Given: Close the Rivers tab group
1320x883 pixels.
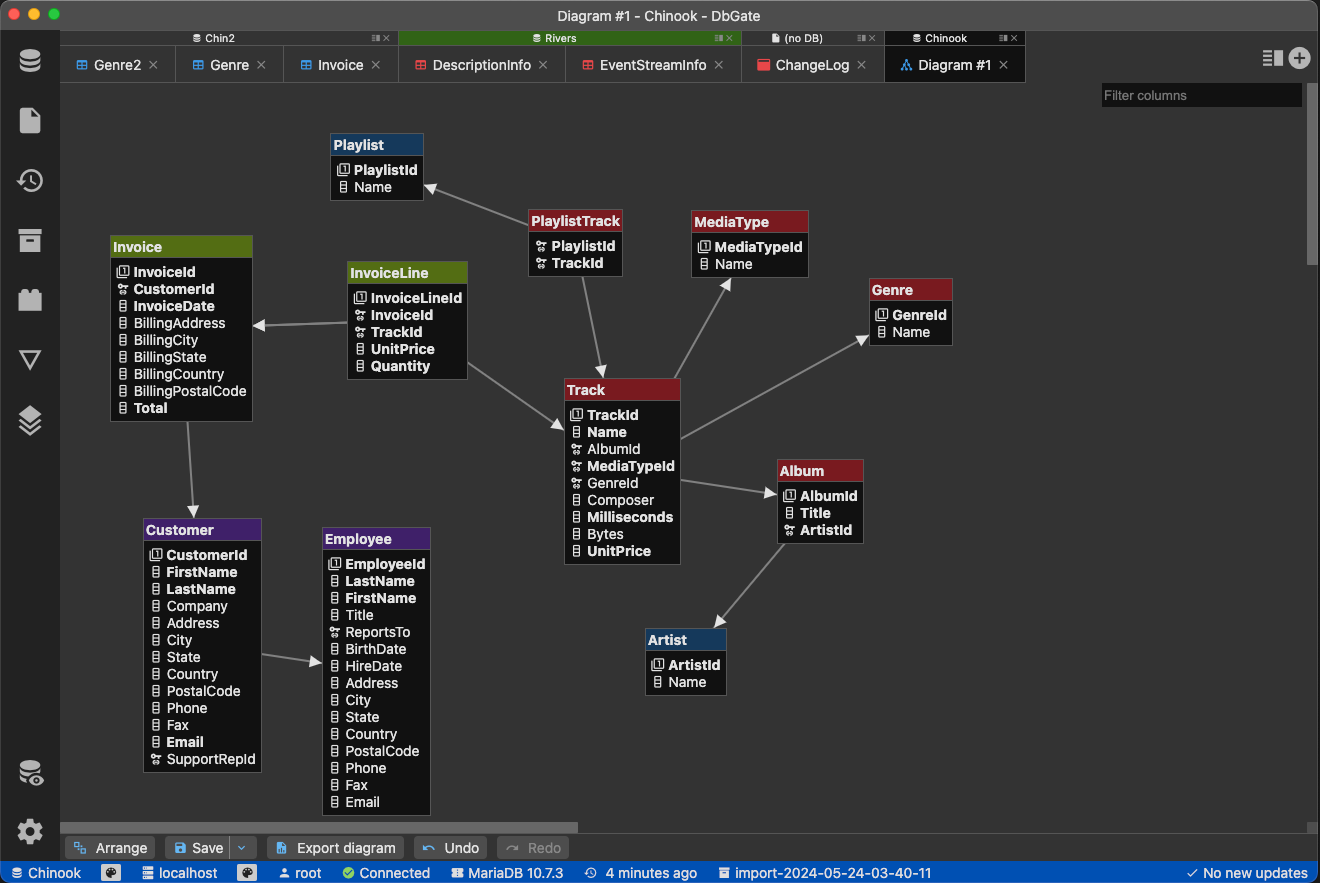Looking at the screenshot, I should pyautogui.click(x=731, y=38).
